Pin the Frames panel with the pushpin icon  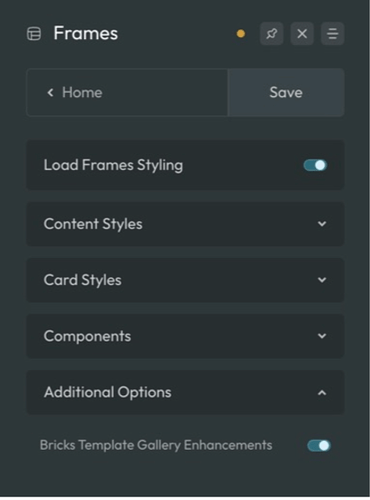[272, 33]
